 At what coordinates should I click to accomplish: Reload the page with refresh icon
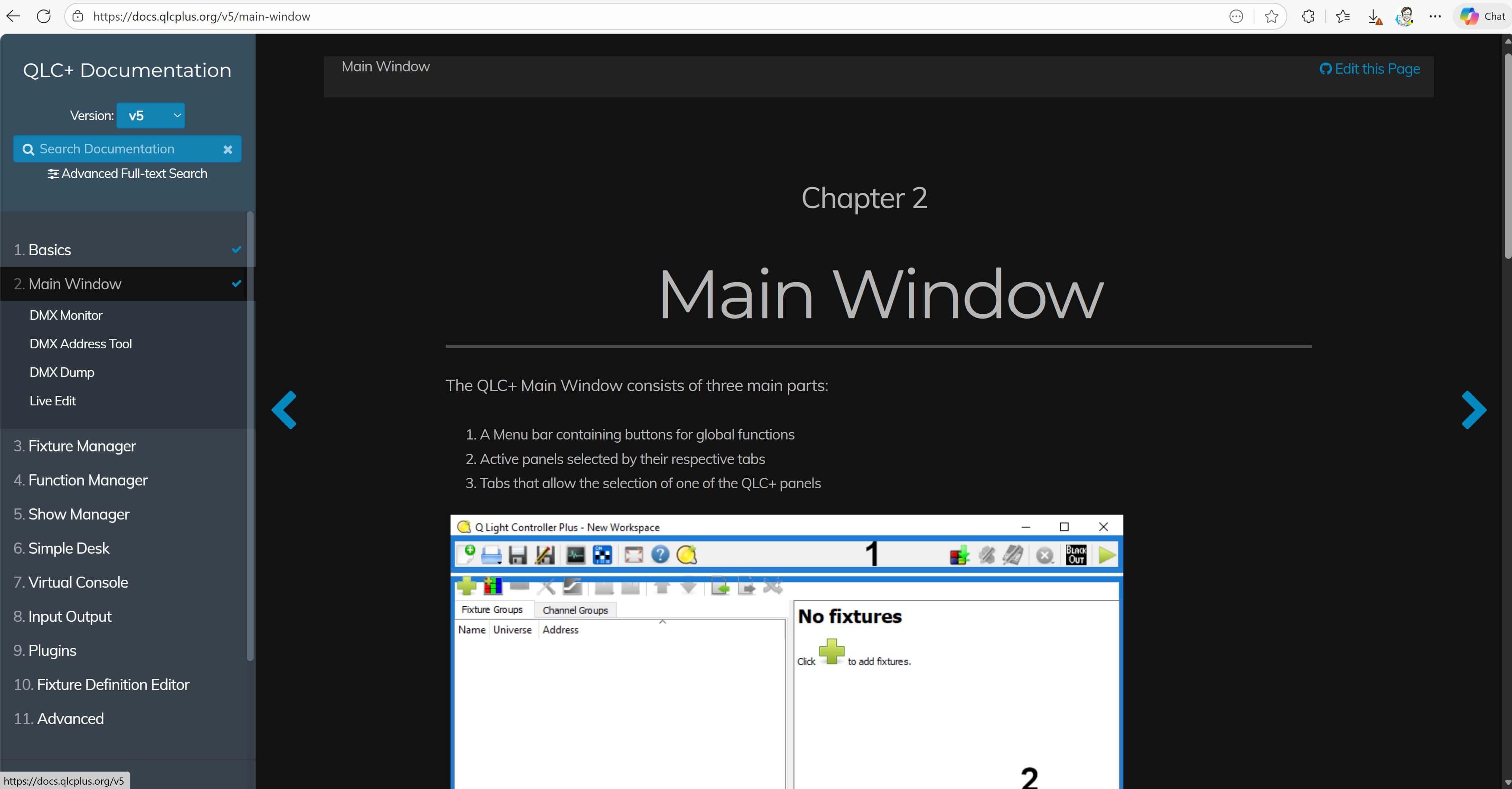(x=44, y=16)
